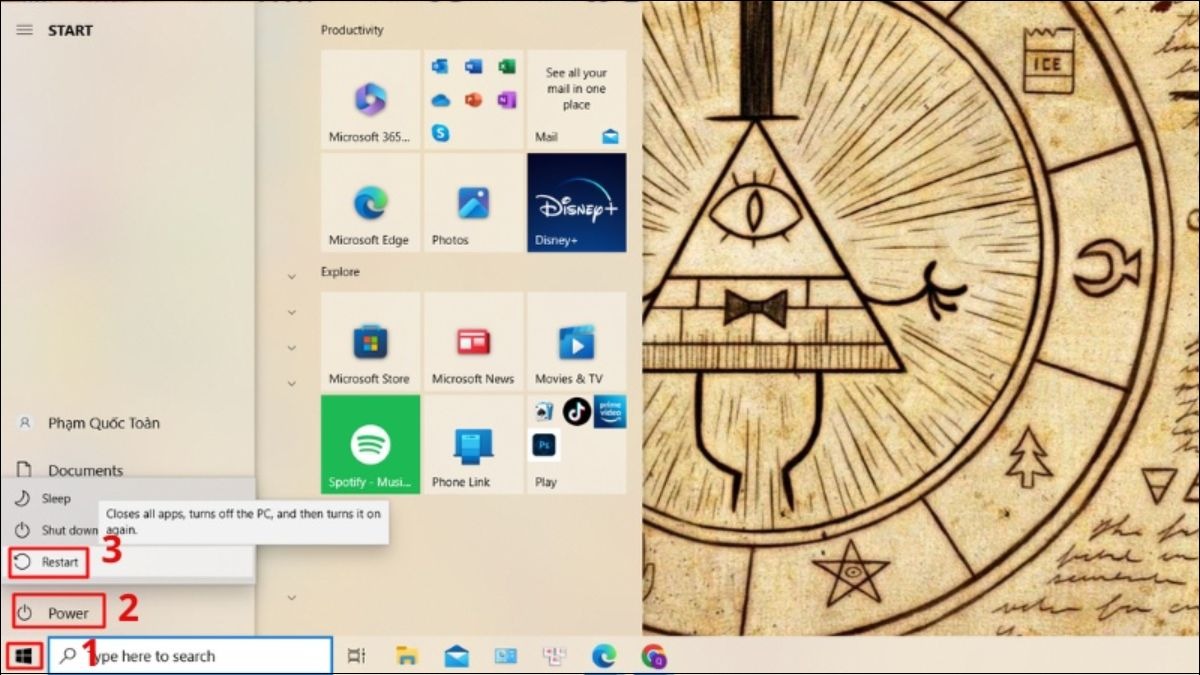Collapse the app group chevron beside Explore
Image resolution: width=1200 pixels, height=675 pixels.
pos(292,276)
